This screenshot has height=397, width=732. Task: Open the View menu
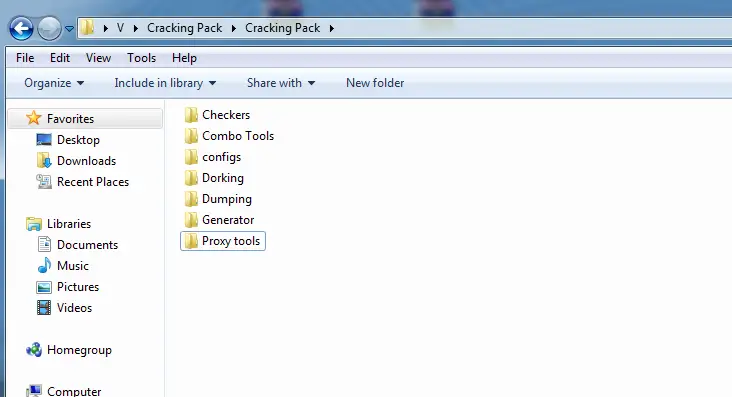(x=98, y=58)
